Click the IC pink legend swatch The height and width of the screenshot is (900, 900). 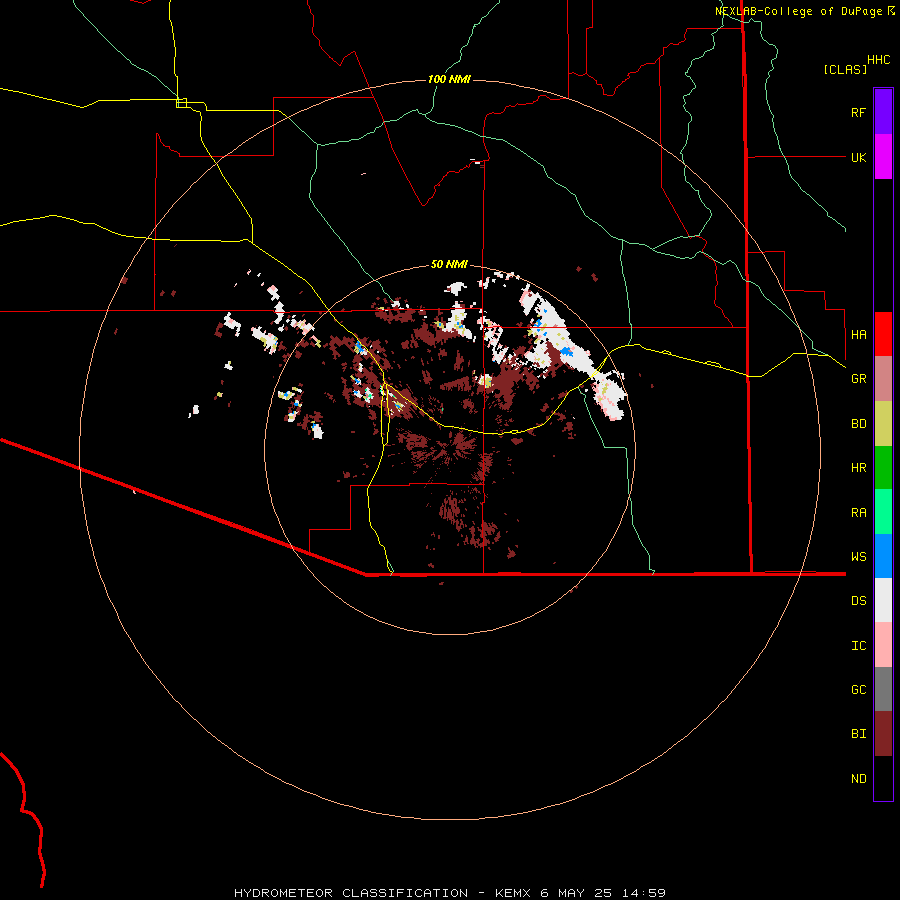pos(883,645)
